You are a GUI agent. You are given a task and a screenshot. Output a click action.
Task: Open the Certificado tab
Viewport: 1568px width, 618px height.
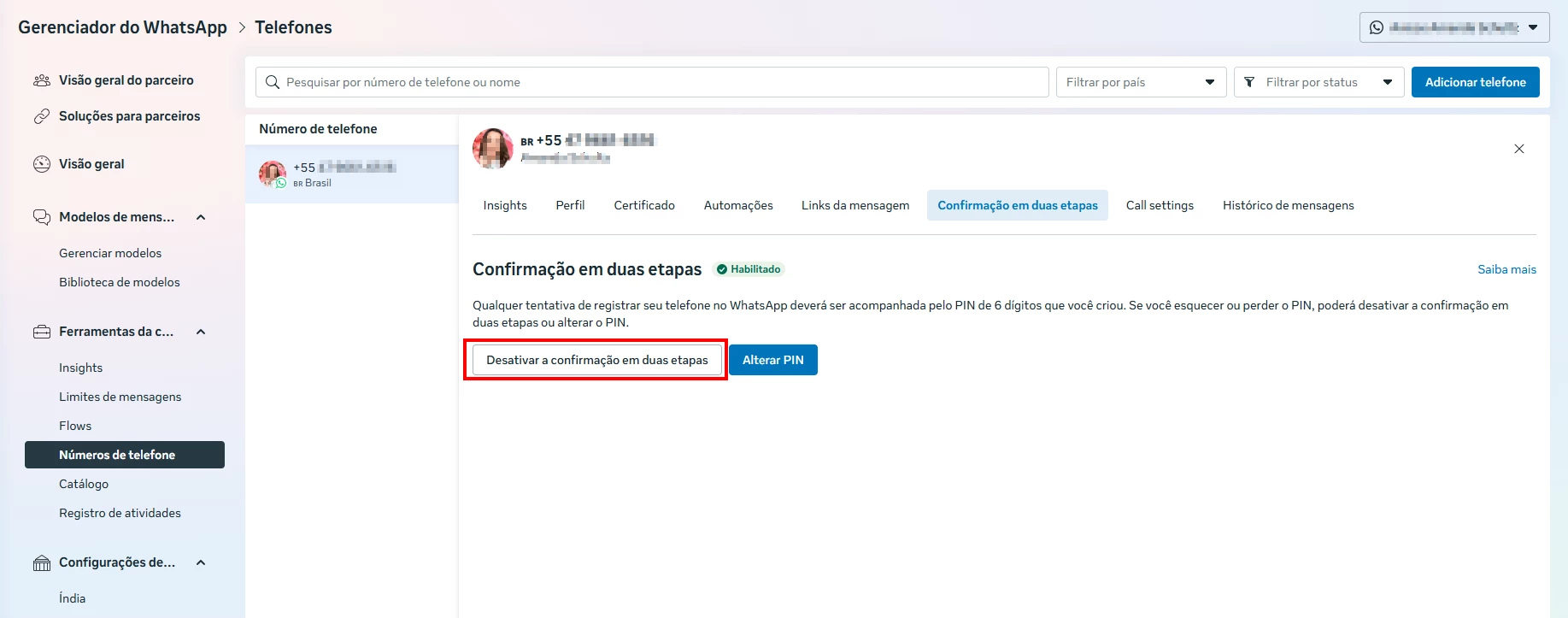point(644,205)
